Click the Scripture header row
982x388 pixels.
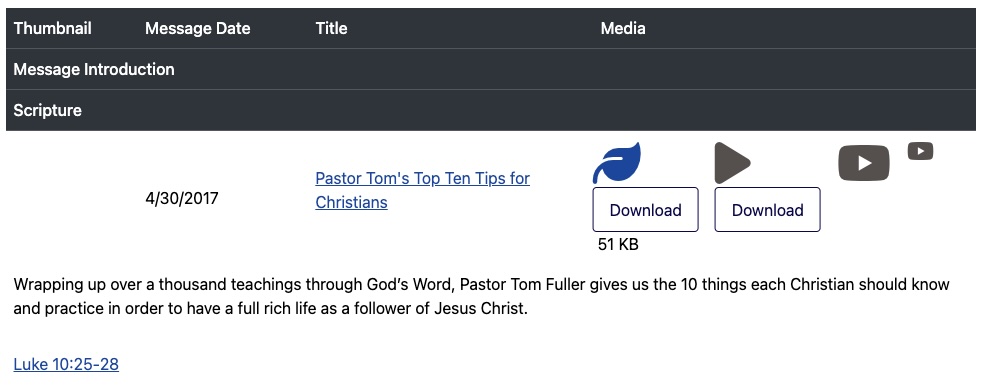coord(491,110)
